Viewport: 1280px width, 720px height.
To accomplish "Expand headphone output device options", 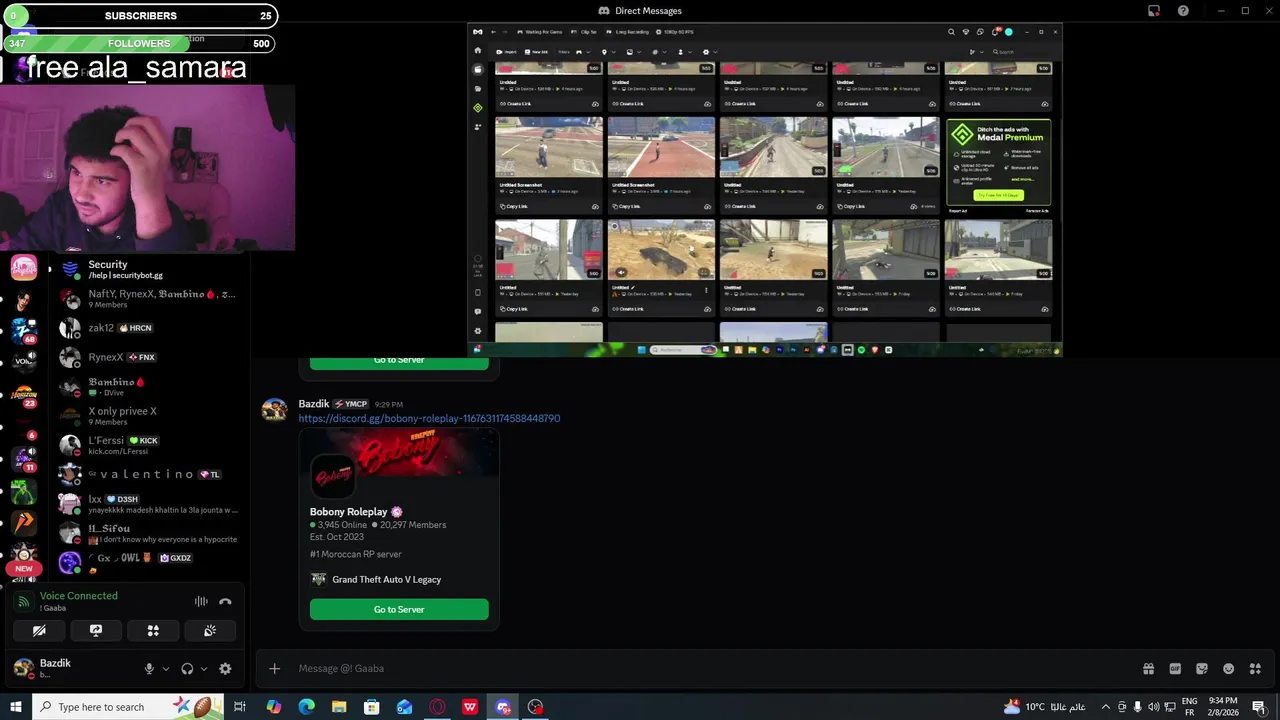I will click(204, 669).
